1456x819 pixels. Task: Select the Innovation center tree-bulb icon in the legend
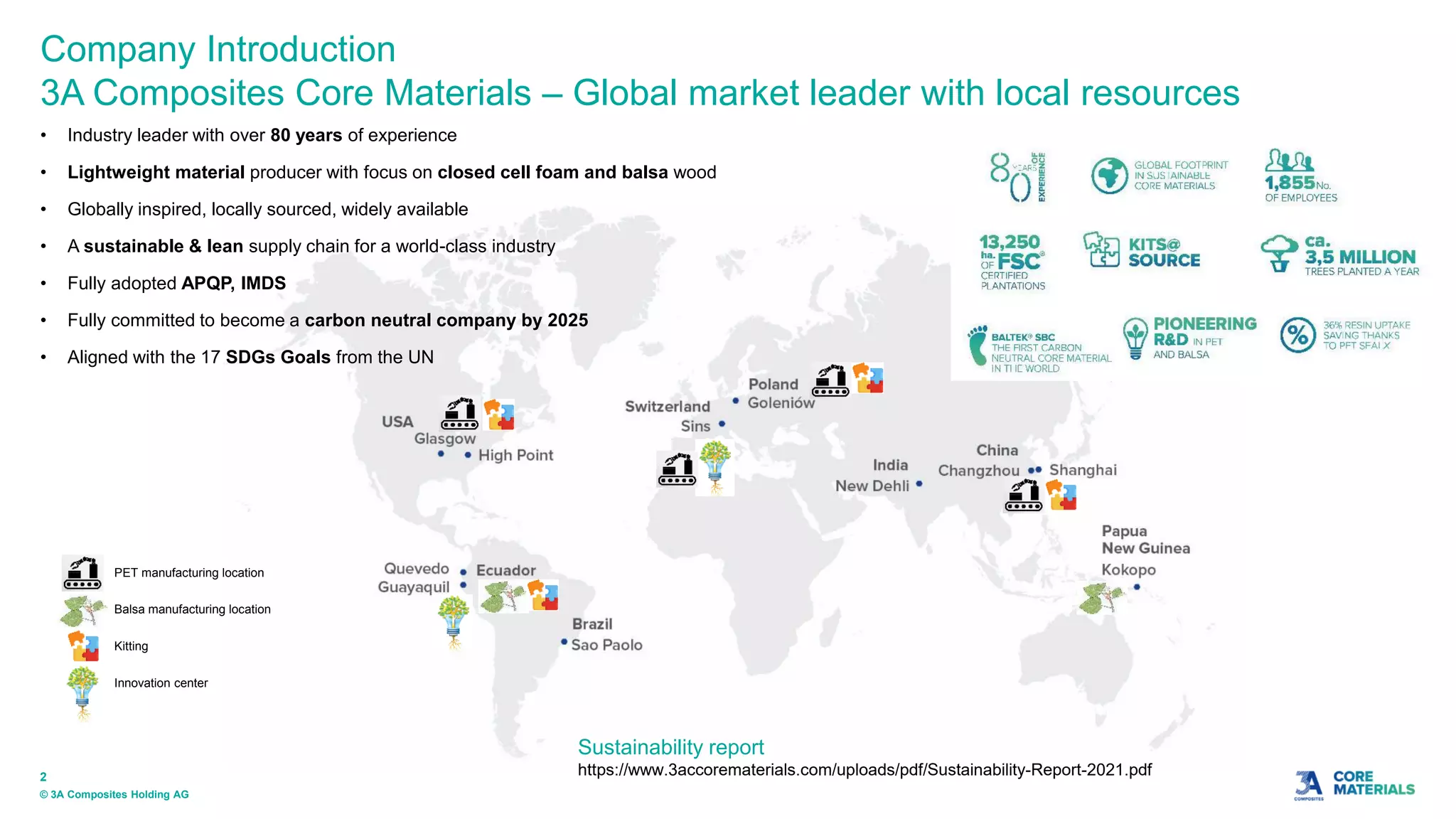tap(82, 694)
